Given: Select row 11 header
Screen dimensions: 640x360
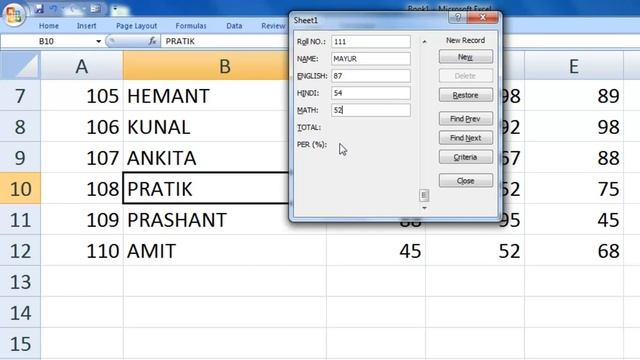Looking at the screenshot, I should pyautogui.click(x=20, y=220).
